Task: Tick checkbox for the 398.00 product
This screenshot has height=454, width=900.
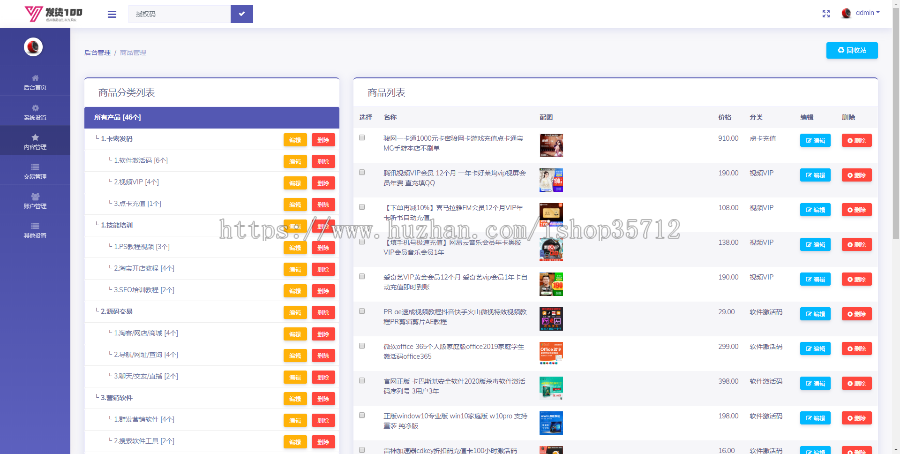Action: point(362,380)
